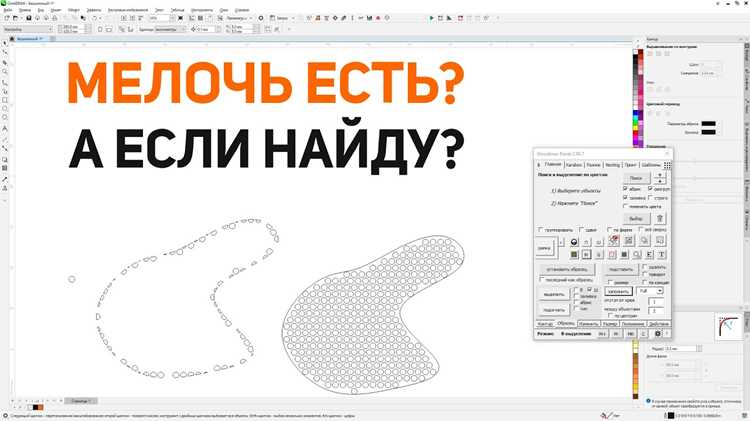Click the отступ от края value field
The width and height of the screenshot is (750, 421).
[x=656, y=302]
